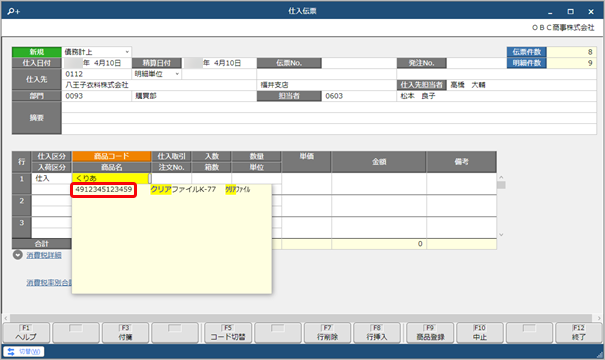Viewport: 605px width, 360px height.
Task: Click F1 ヘルプ function button
Action: pos(26,333)
